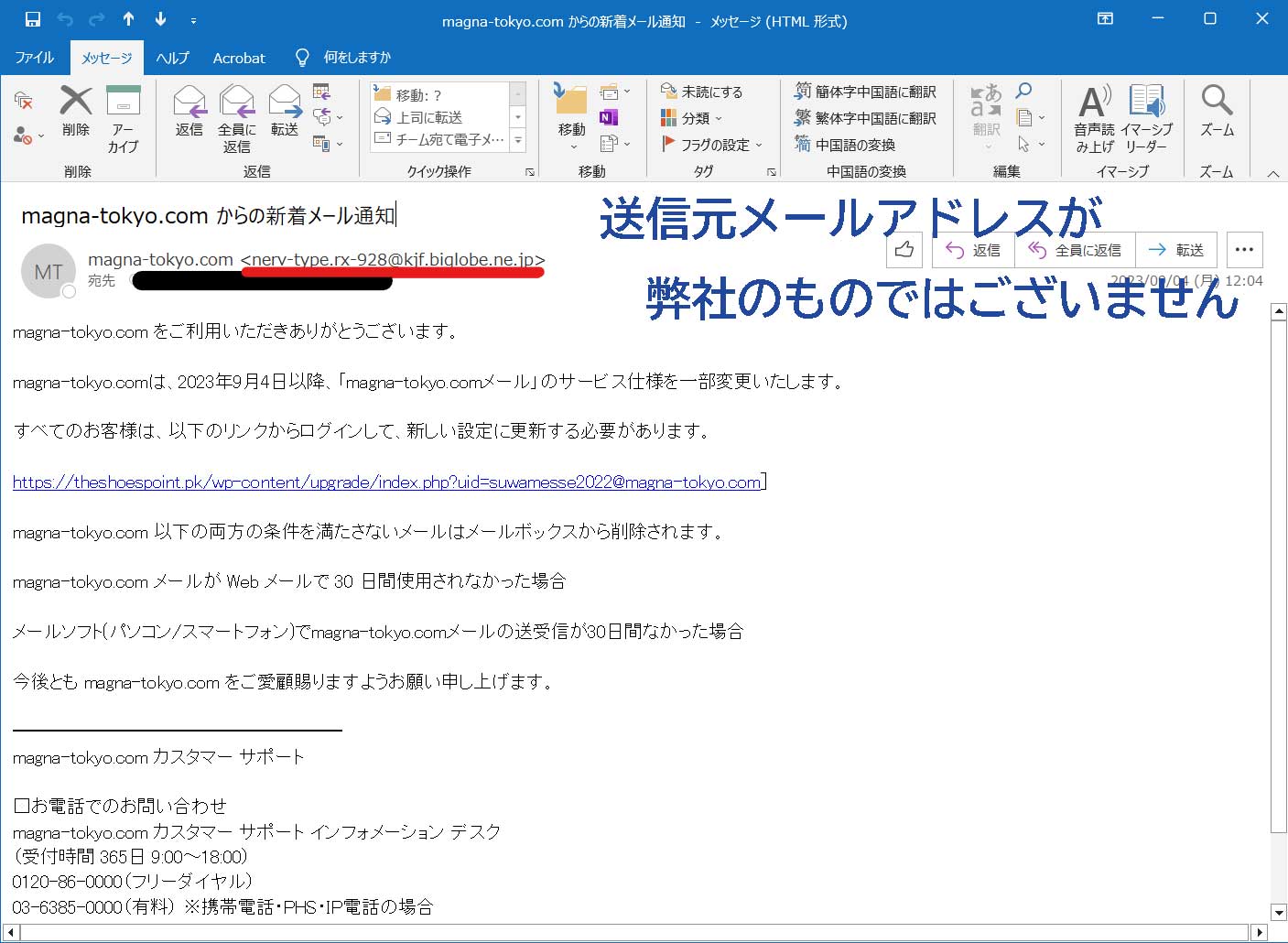Collapse the ribbon with chevron
Viewport: 1288px width, 943px height.
click(x=1272, y=173)
